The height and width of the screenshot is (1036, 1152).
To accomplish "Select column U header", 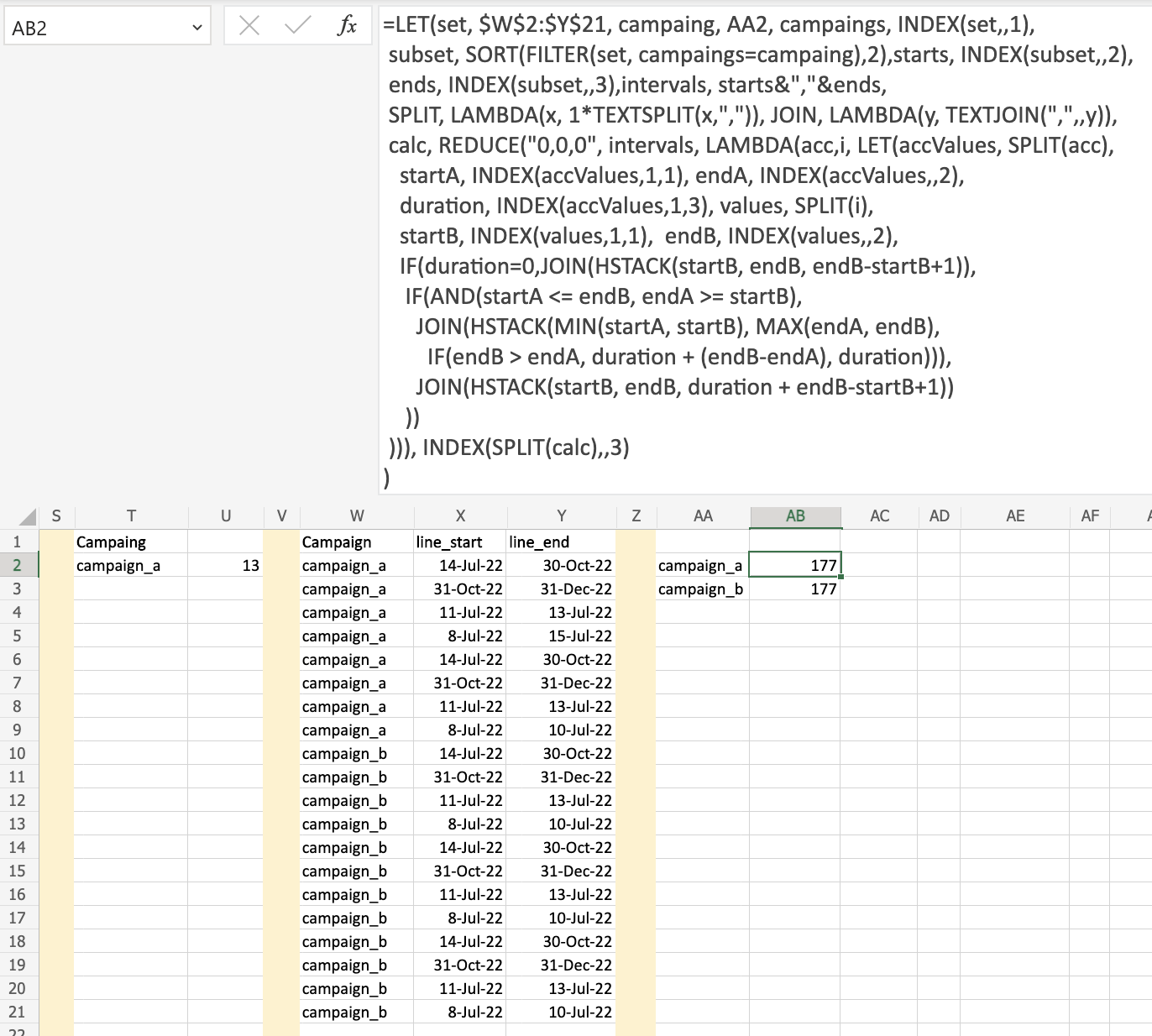I will tap(226, 516).
